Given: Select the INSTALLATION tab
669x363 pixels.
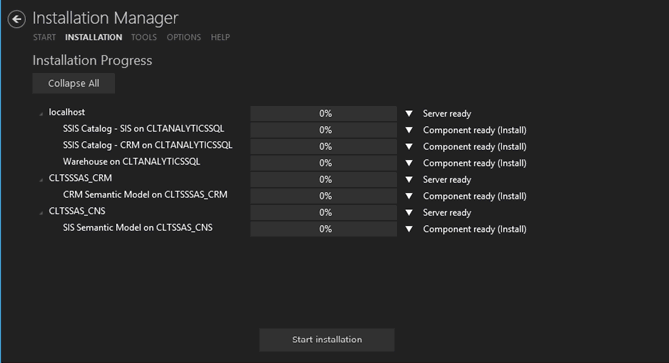Looking at the screenshot, I should coord(93,38).
